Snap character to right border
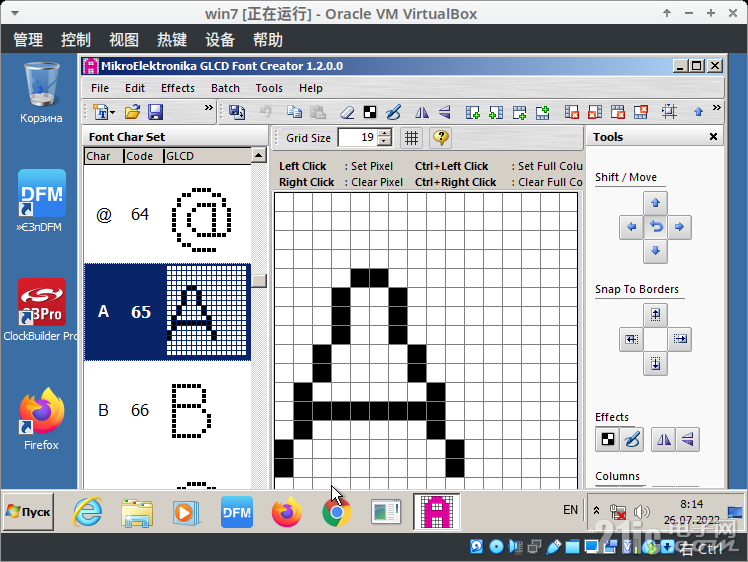The width and height of the screenshot is (748, 562). point(679,339)
